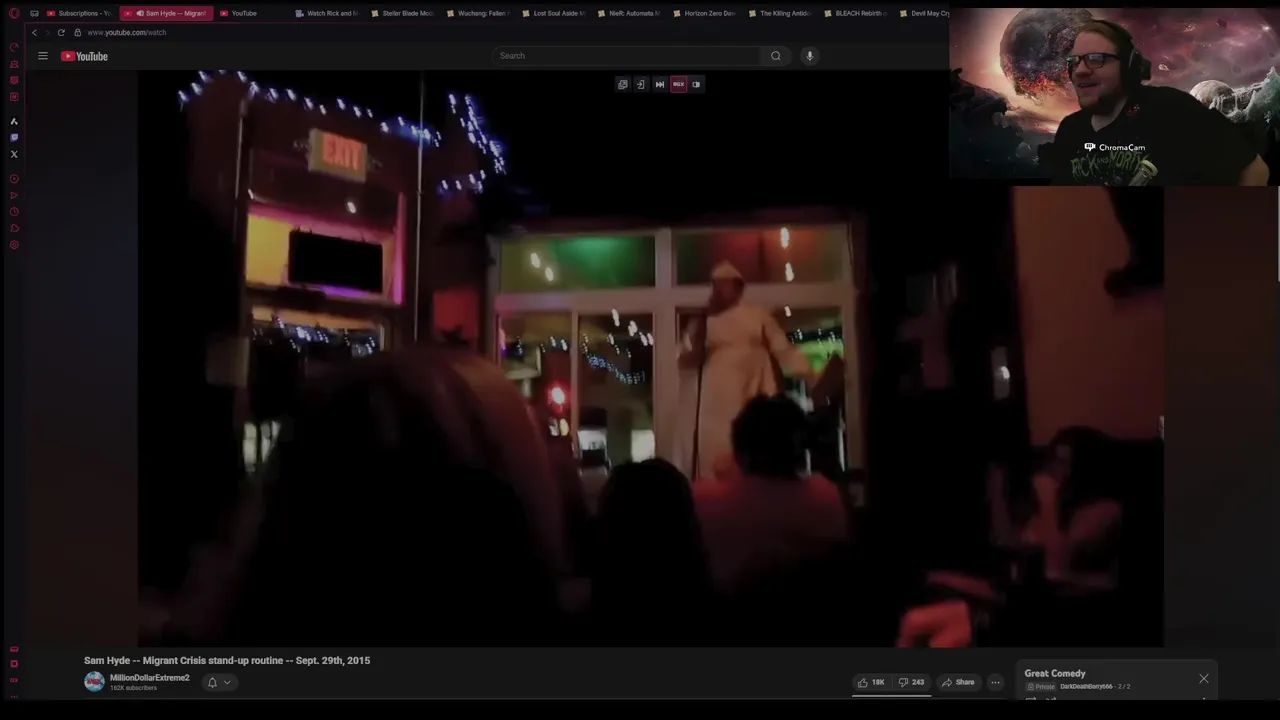1280x720 pixels.
Task: Open the sidebar history clock icon
Action: (14, 212)
